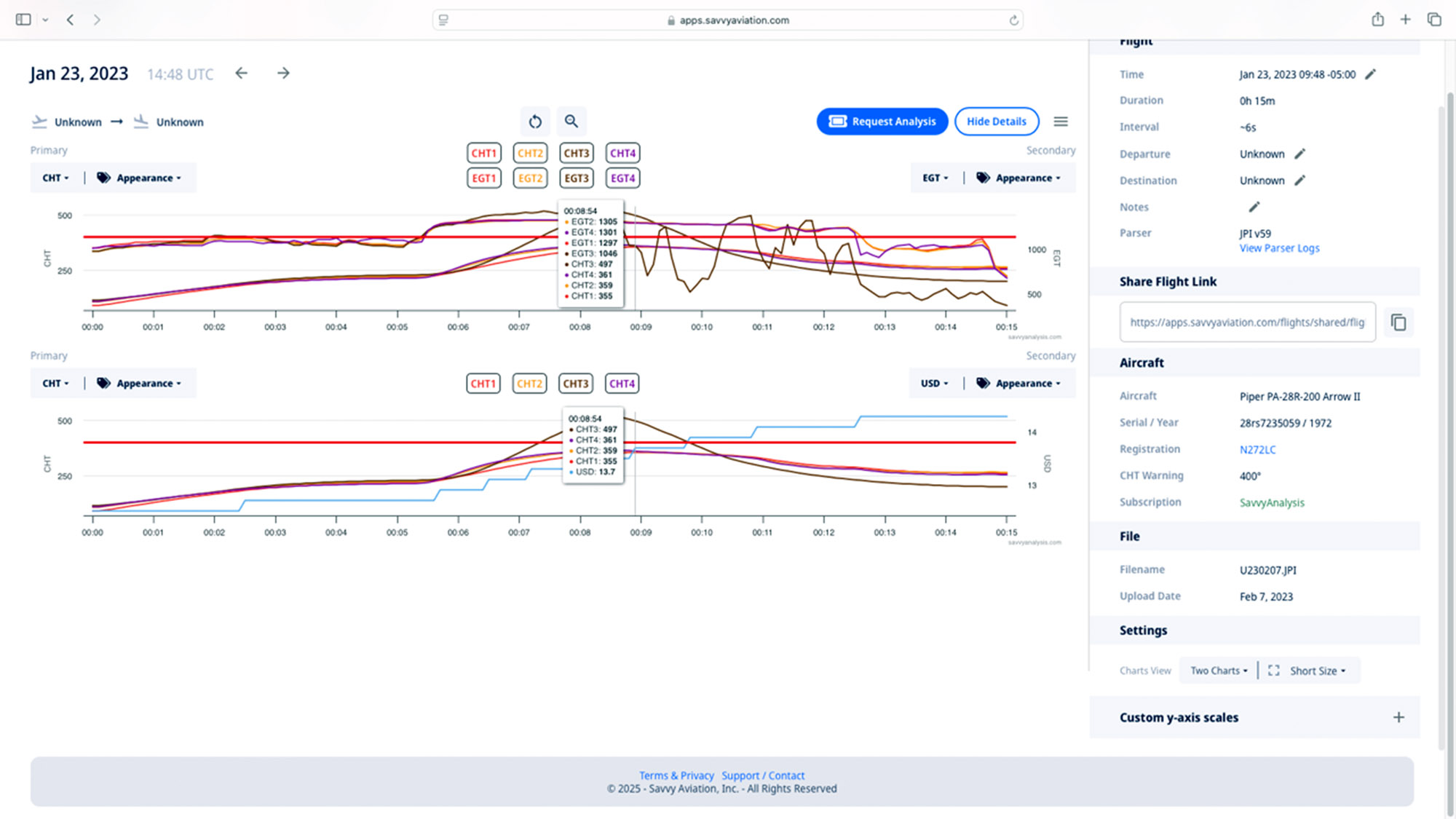Toggle EGT3 series in top chart
Image resolution: width=1456 pixels, height=819 pixels.
pos(576,178)
